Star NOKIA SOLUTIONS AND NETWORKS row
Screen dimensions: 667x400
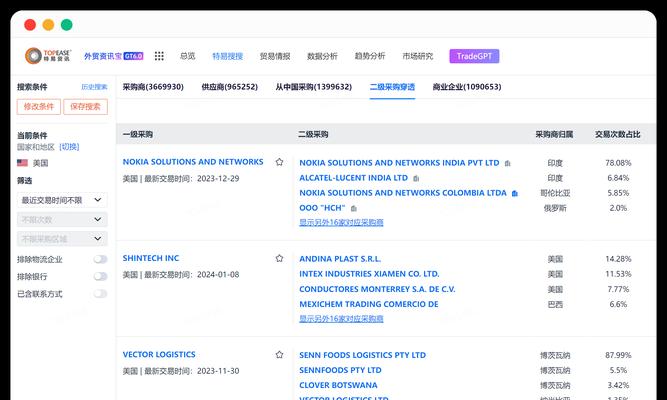tap(279, 162)
